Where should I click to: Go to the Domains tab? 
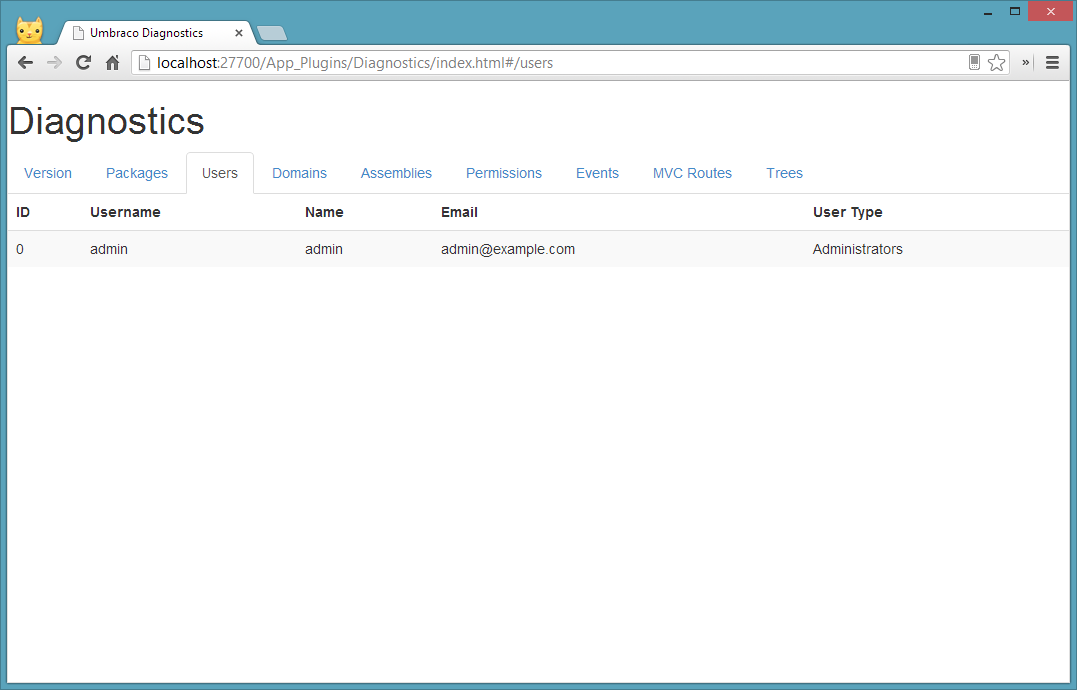(x=299, y=173)
